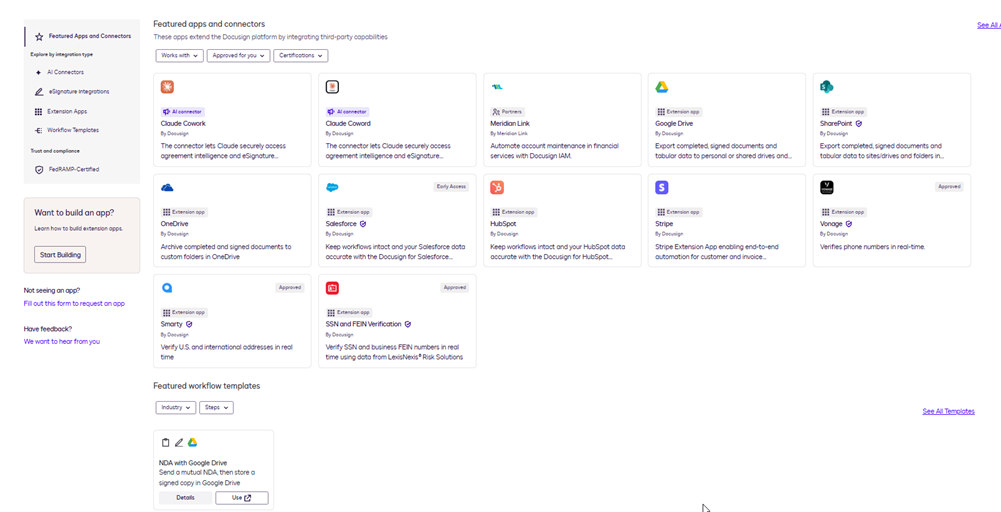Click the certification badge beside Salesforce

pyautogui.click(x=363, y=224)
